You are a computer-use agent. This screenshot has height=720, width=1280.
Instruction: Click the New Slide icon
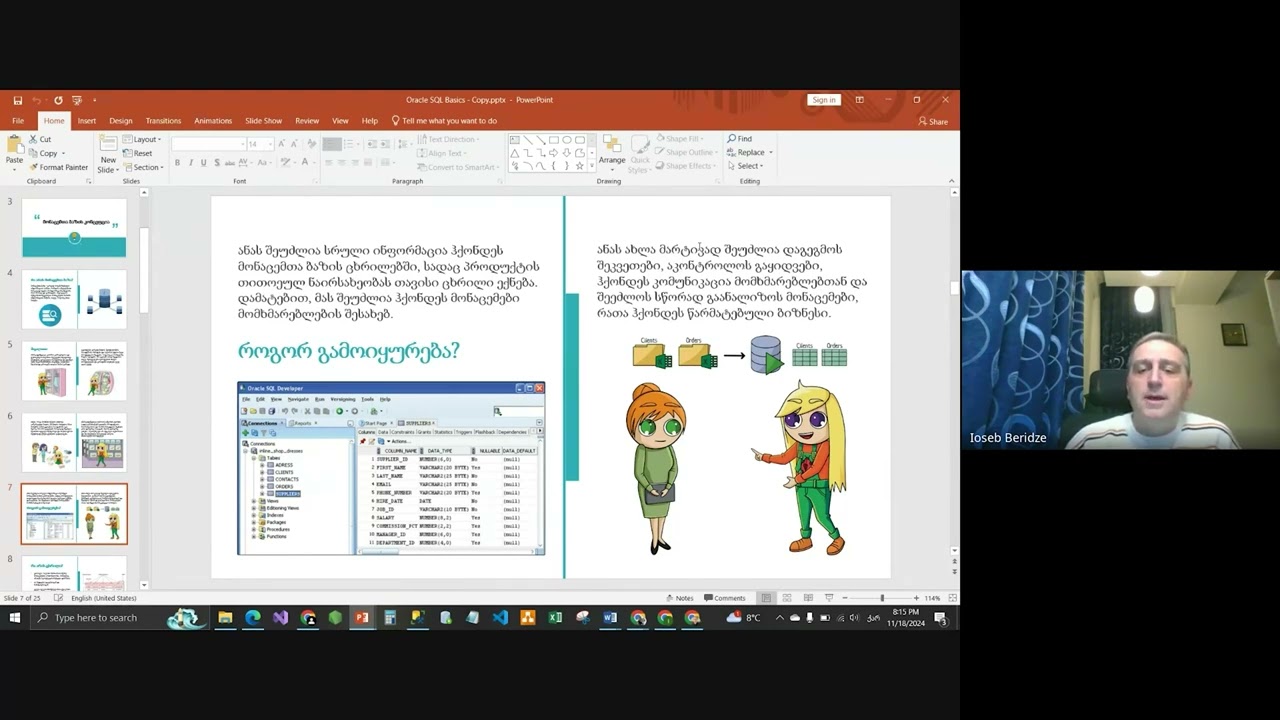coord(107,146)
